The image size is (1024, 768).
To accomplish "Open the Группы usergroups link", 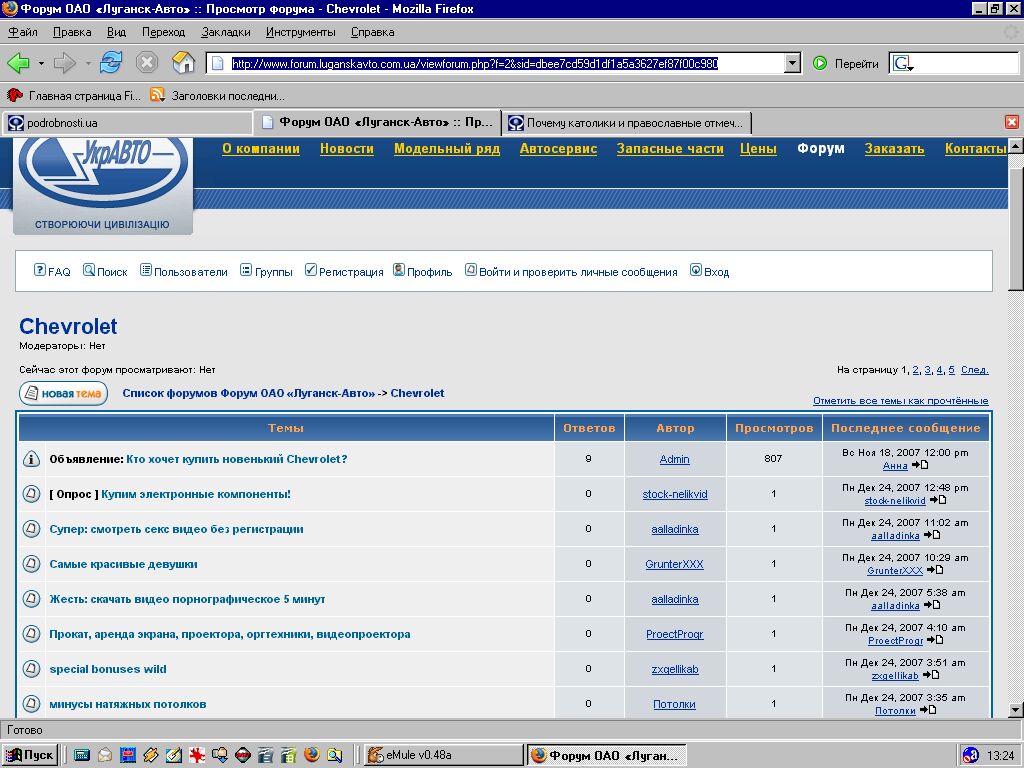I will (266, 271).
